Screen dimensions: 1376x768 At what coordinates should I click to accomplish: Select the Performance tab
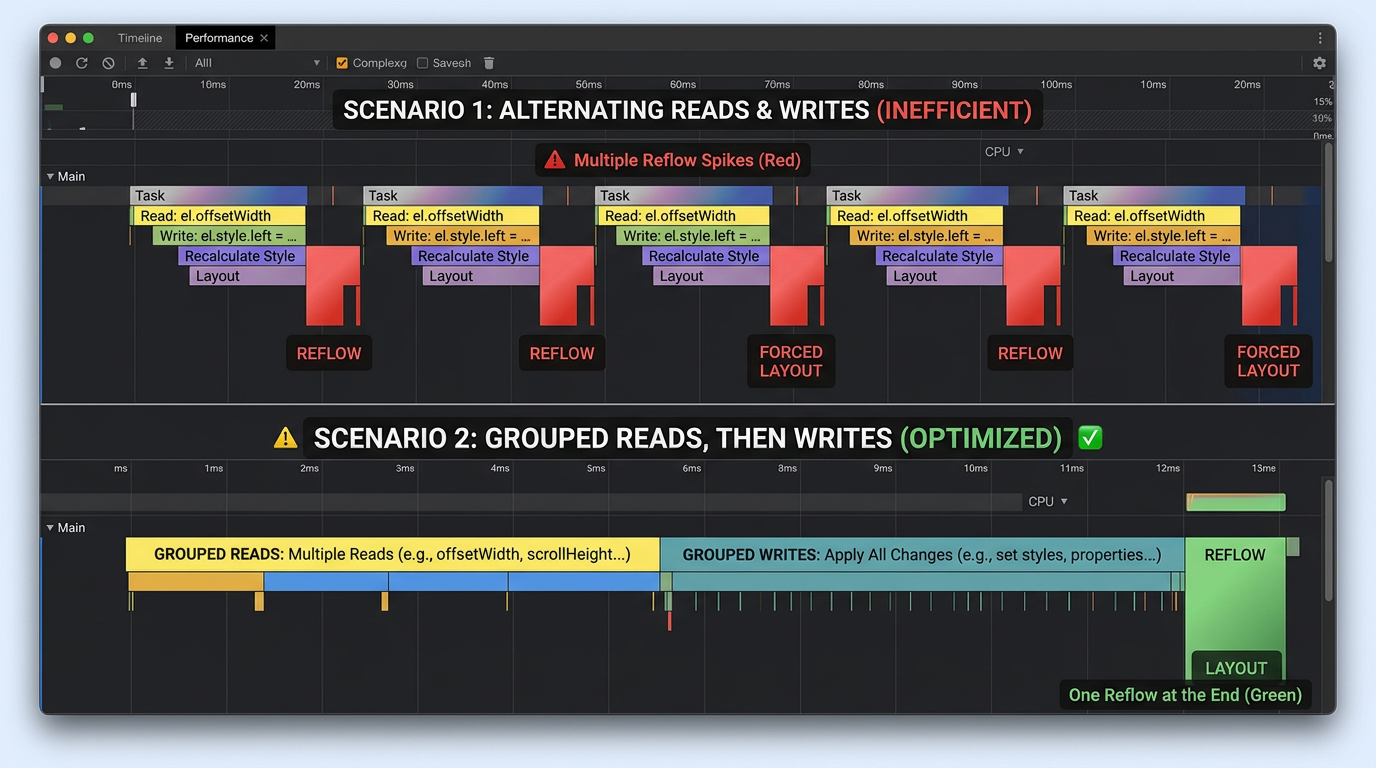tap(218, 38)
